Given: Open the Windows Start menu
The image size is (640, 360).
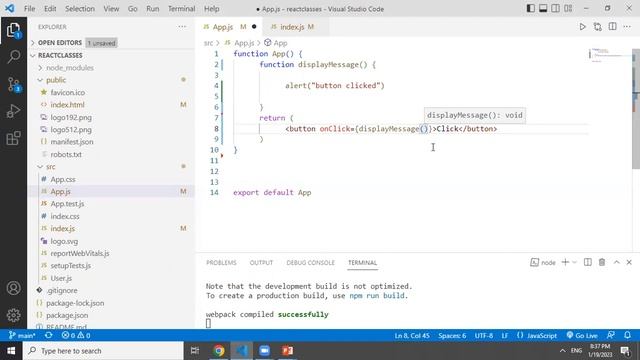Looking at the screenshot, I should pos(11,351).
